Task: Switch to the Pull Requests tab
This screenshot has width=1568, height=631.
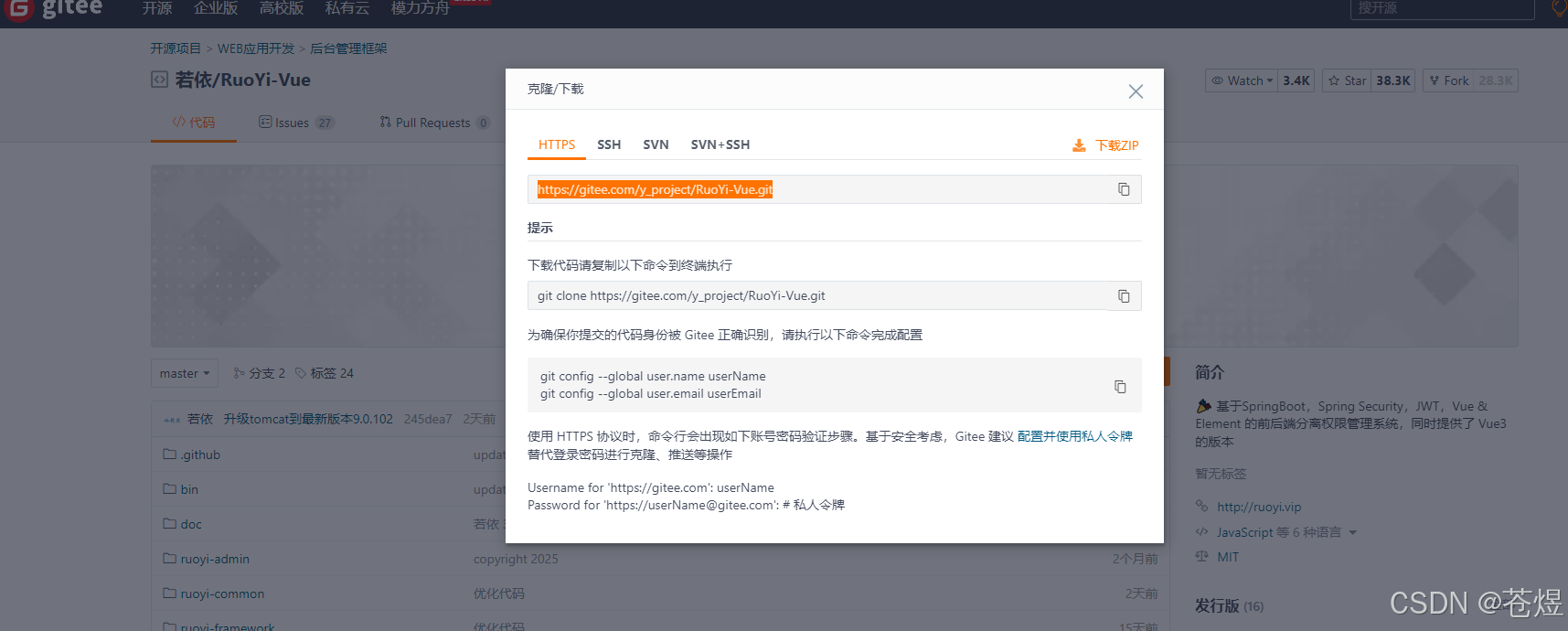Action: (x=434, y=123)
